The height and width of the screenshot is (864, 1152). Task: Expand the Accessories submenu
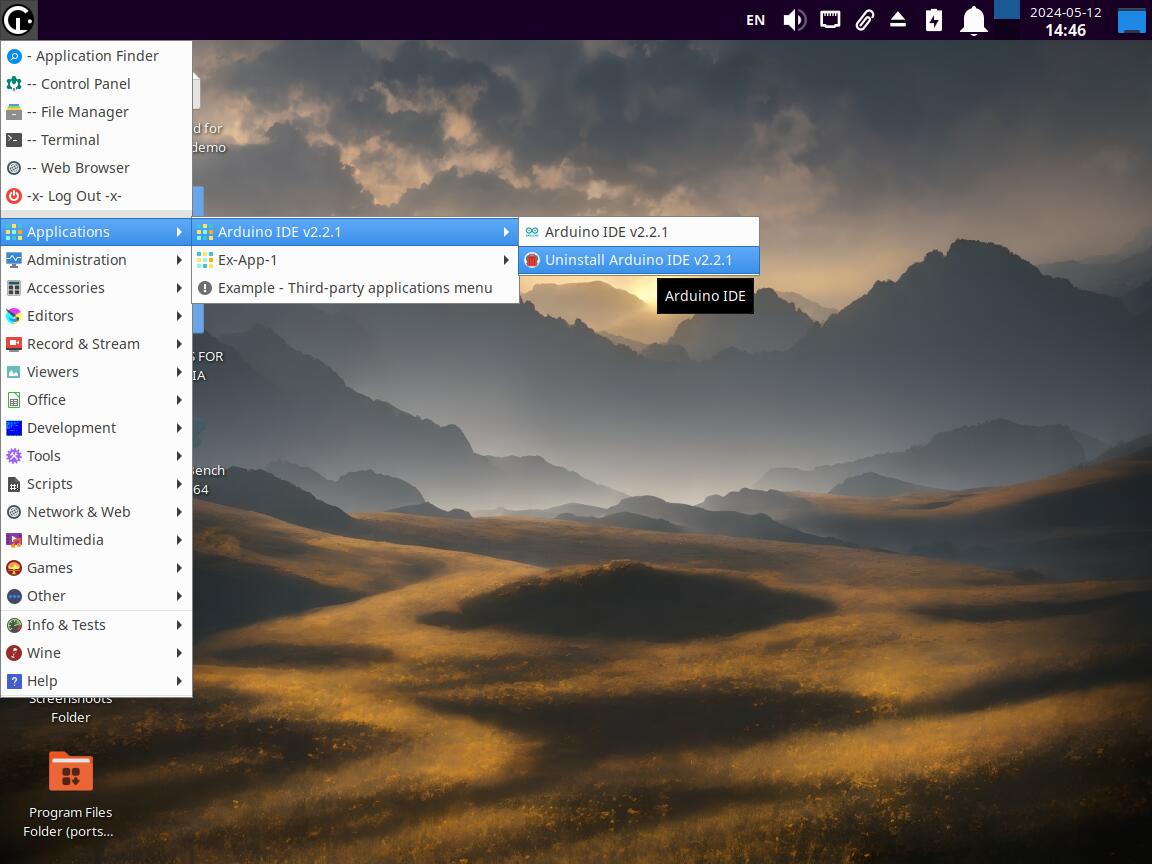(96, 288)
